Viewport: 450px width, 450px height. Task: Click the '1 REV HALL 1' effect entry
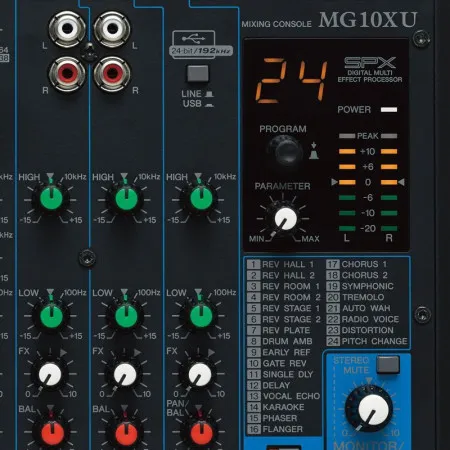pyautogui.click(x=281, y=265)
